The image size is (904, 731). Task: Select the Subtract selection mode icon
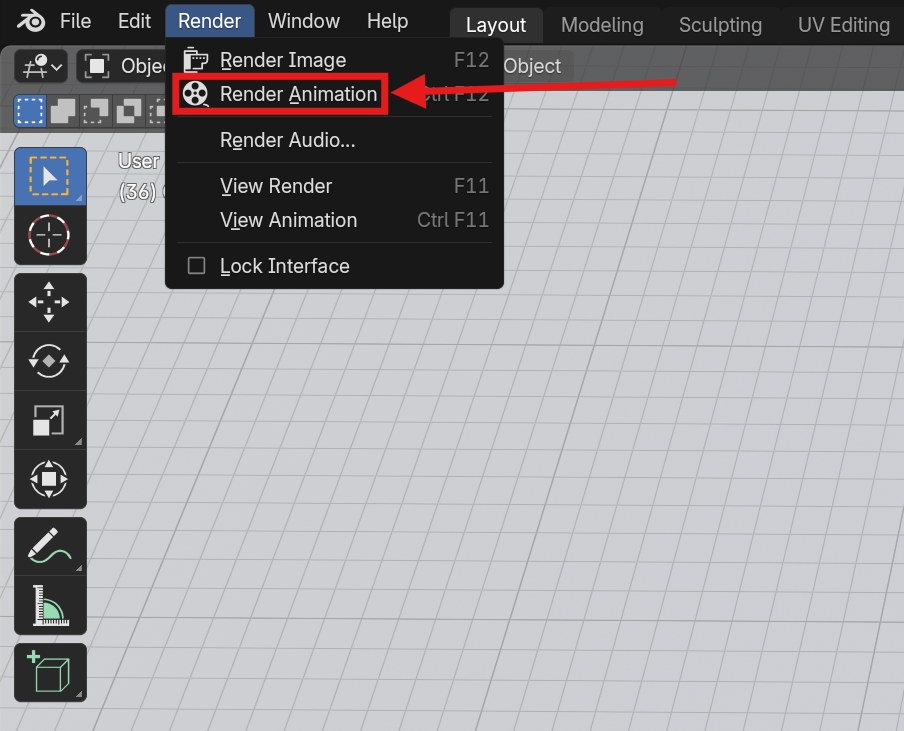click(96, 111)
